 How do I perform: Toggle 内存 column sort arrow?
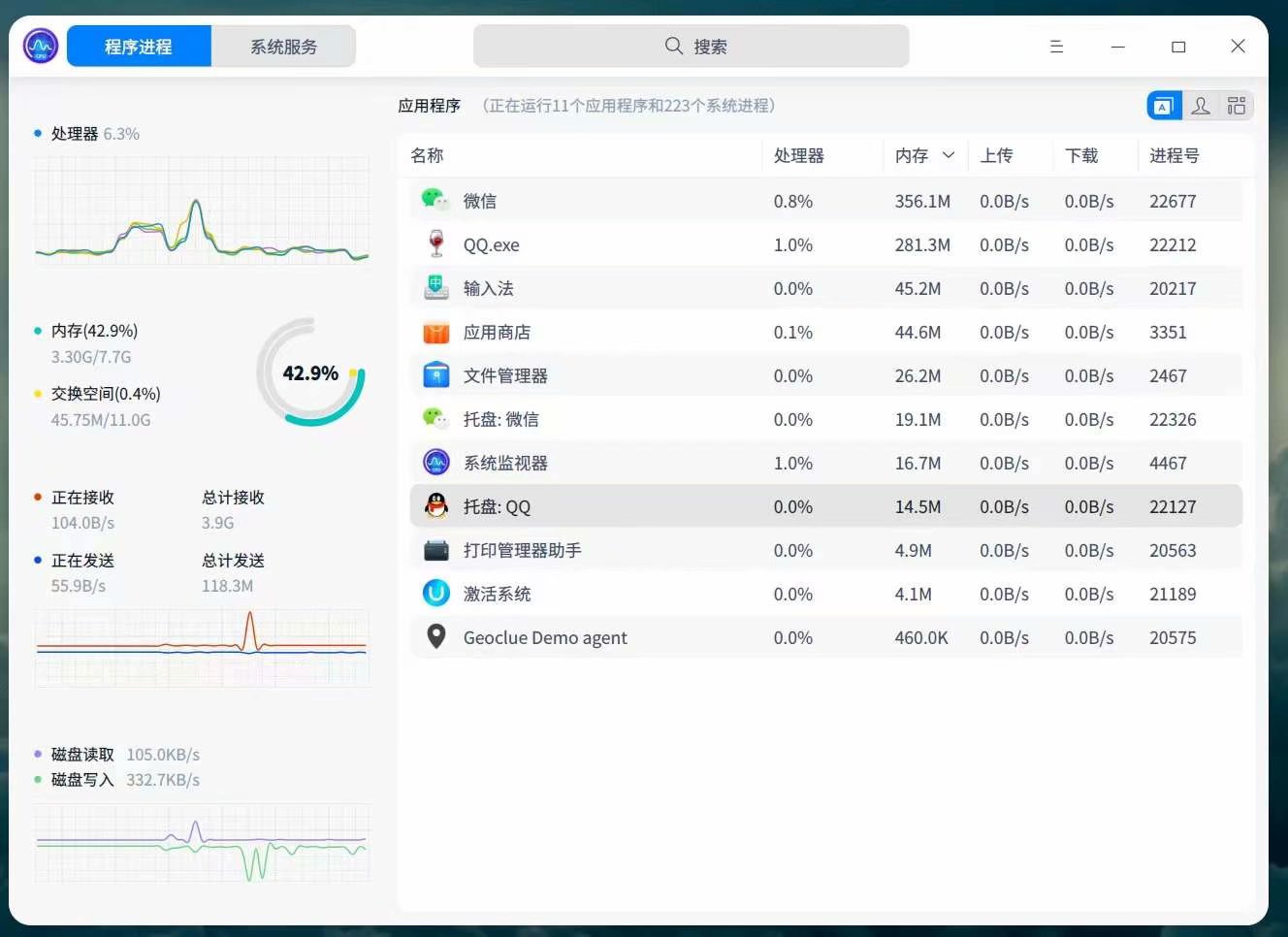949,155
